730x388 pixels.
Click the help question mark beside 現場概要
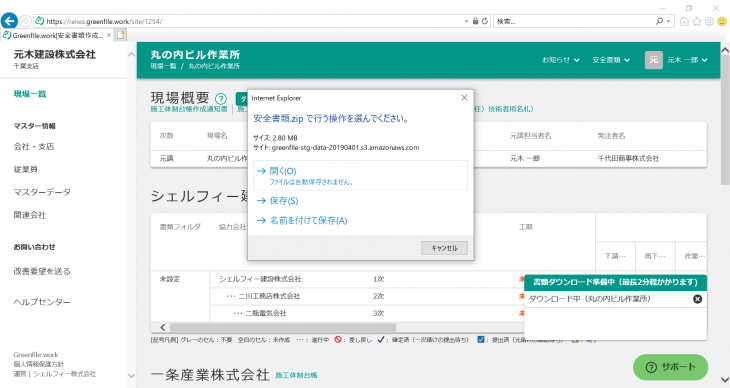(221, 99)
